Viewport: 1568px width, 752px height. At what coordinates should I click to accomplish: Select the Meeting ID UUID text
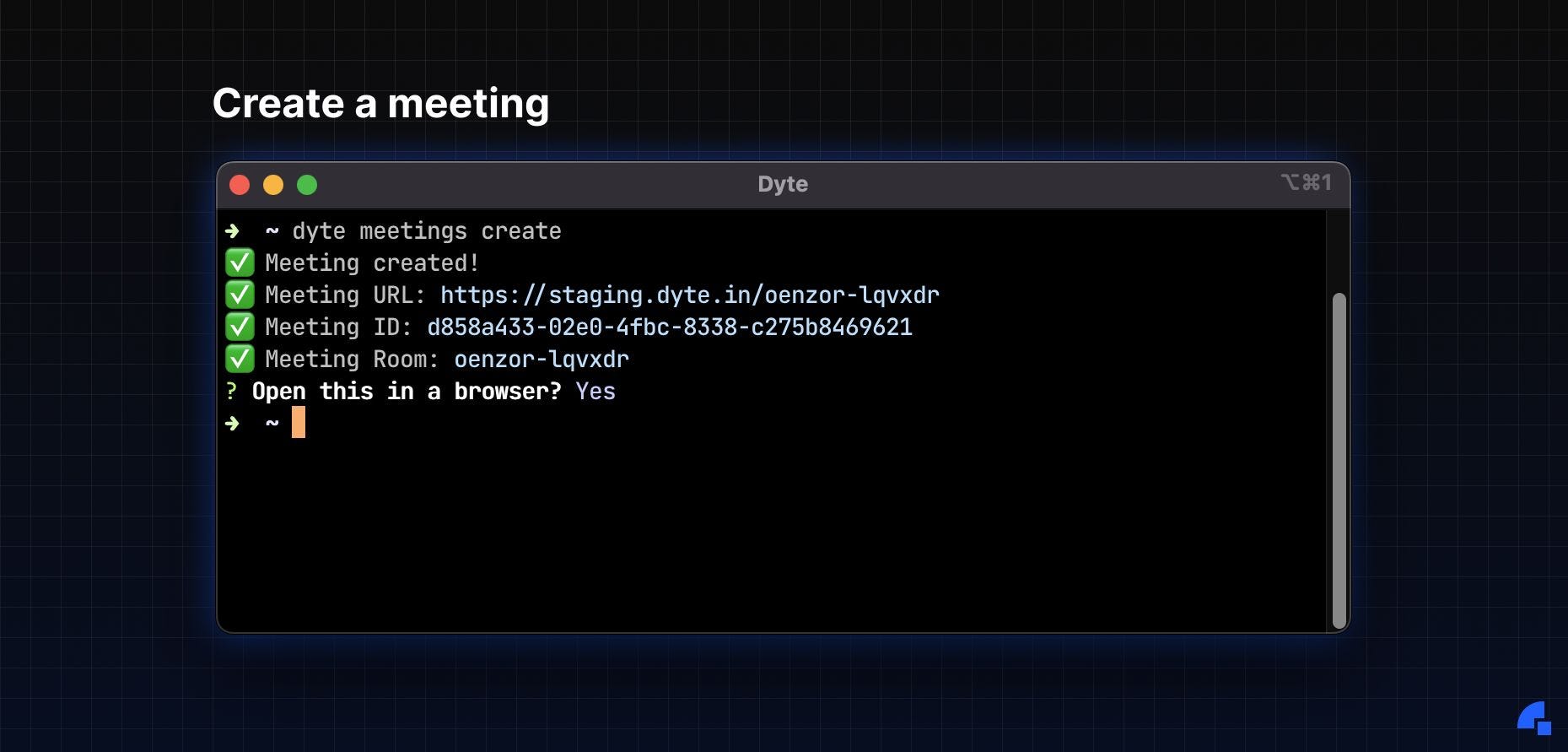[670, 327]
